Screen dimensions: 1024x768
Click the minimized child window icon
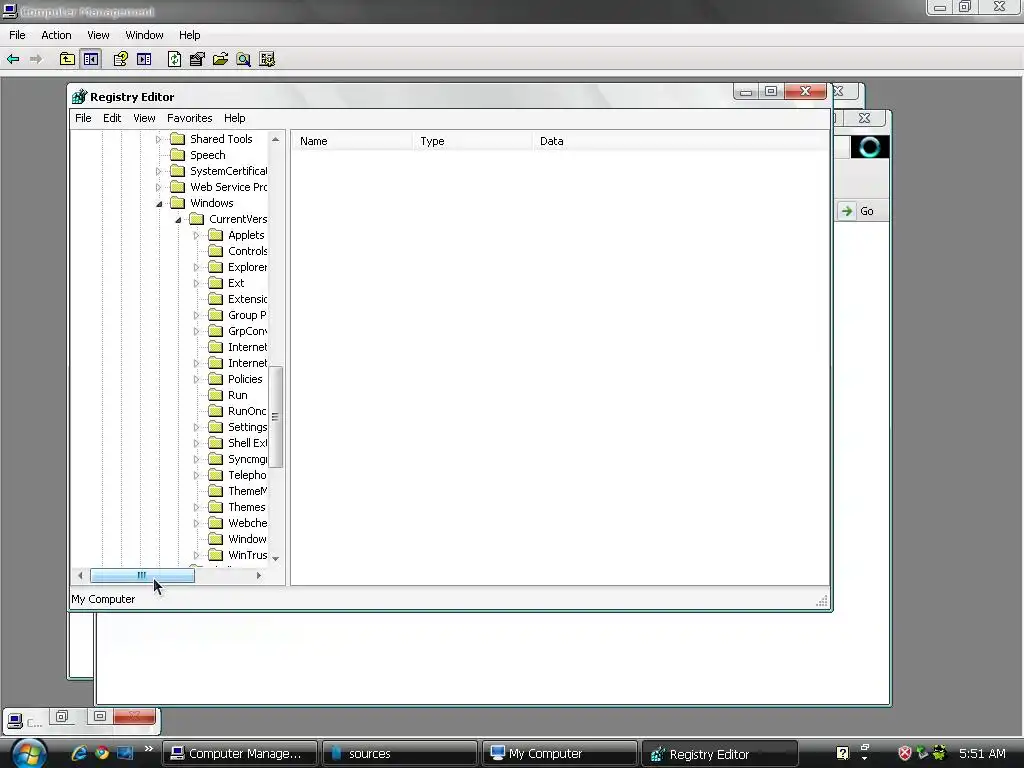pos(14,722)
